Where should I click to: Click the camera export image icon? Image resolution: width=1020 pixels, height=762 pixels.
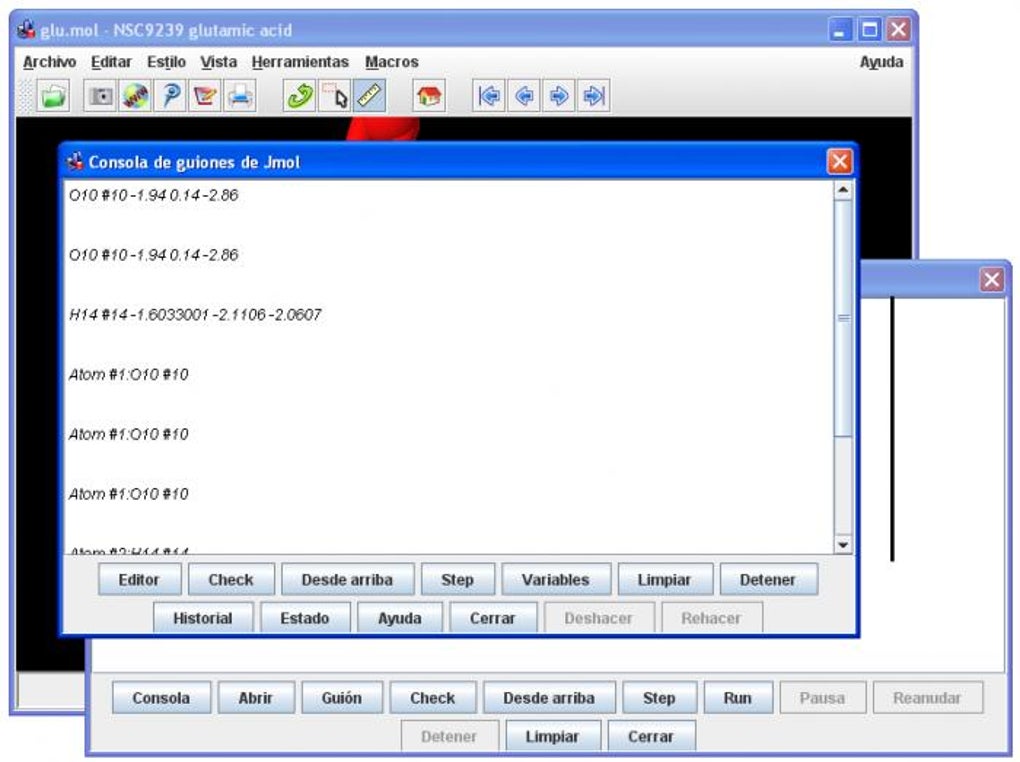101,96
